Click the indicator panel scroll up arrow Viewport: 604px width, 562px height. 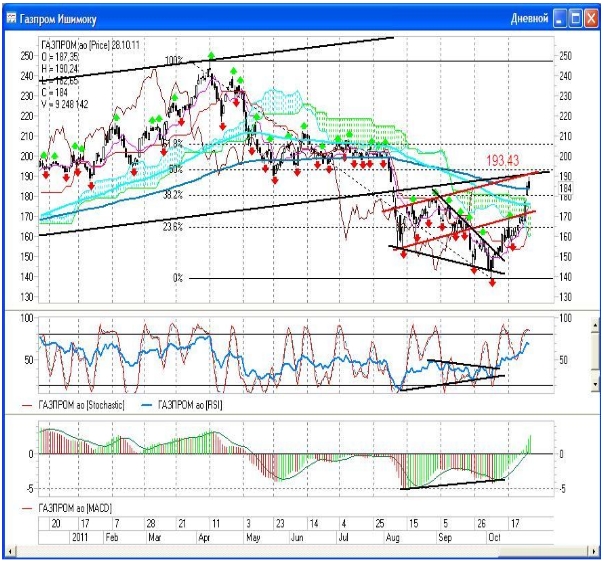pyautogui.click(x=595, y=325)
